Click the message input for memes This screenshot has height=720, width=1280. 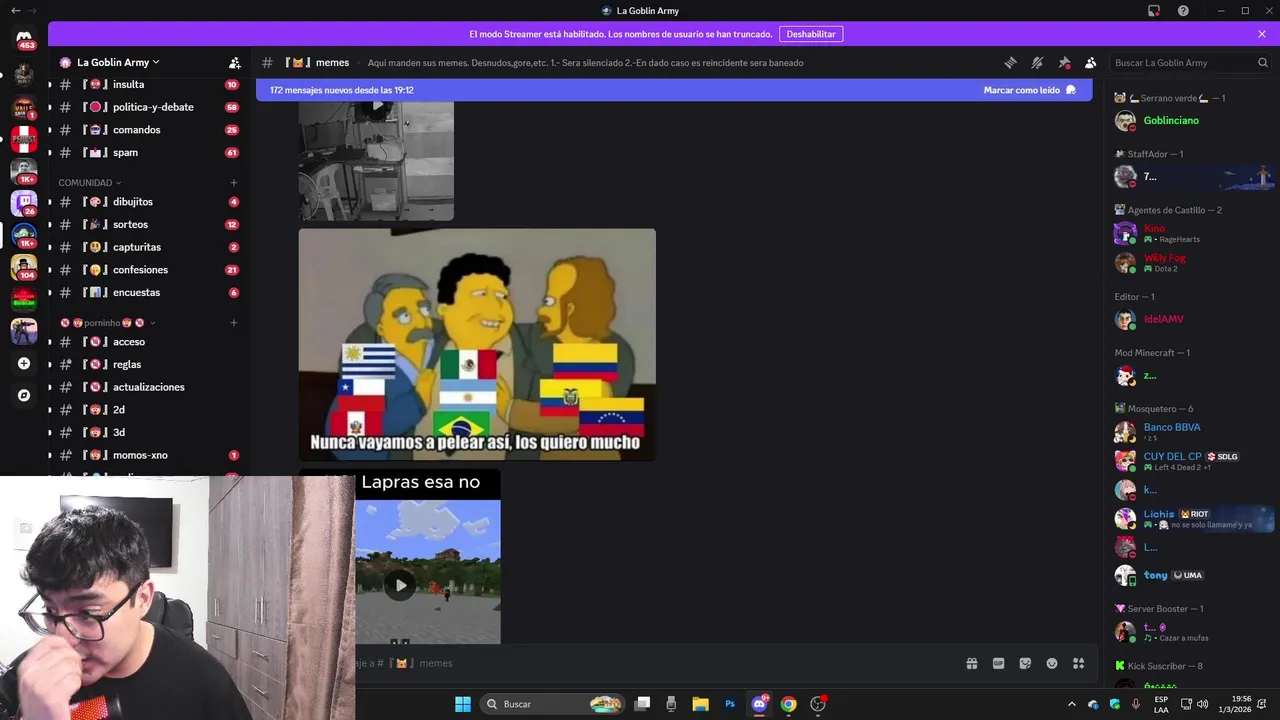650,663
